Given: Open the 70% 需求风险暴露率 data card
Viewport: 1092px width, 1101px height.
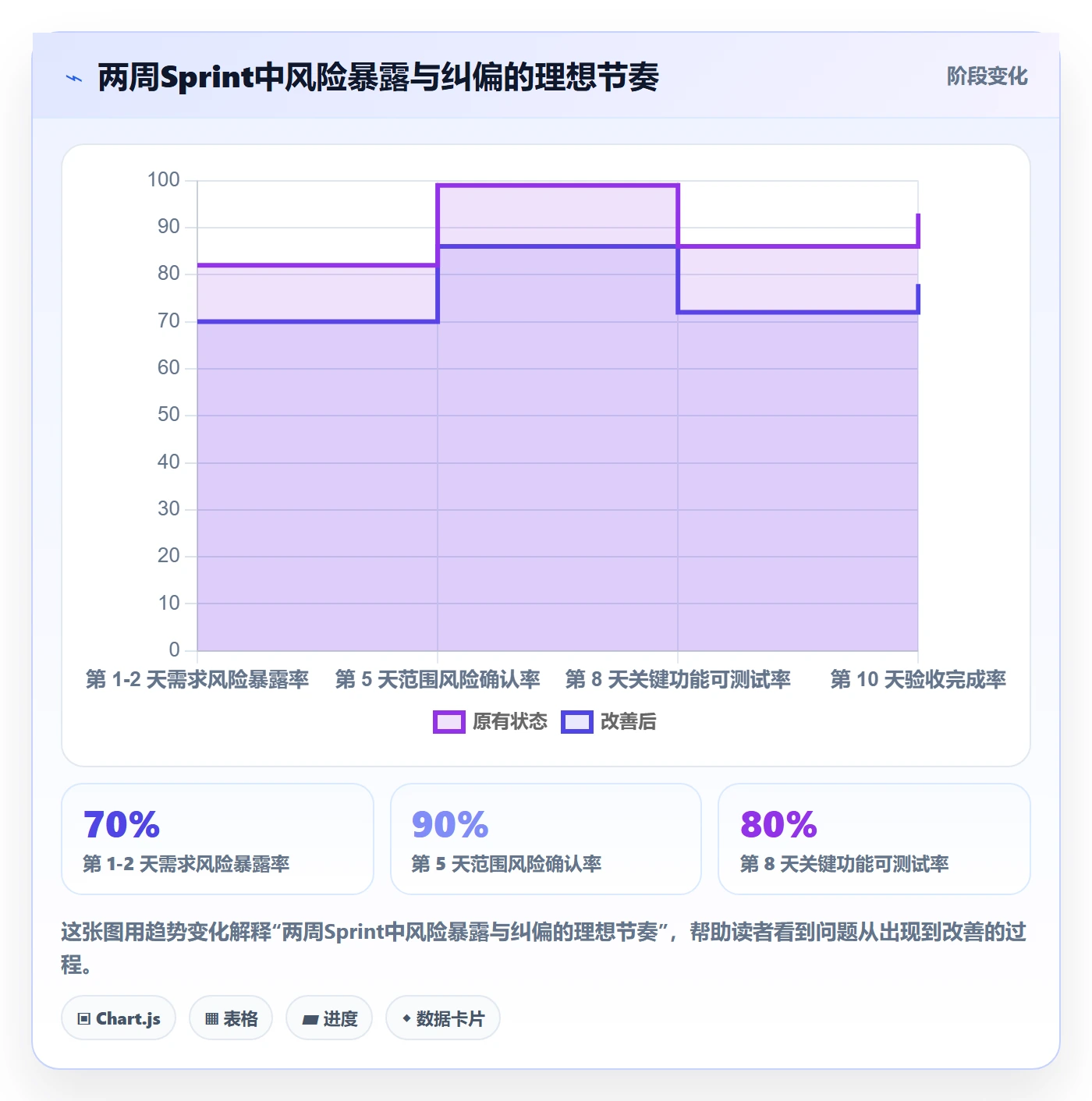Looking at the screenshot, I should pyautogui.click(x=218, y=839).
